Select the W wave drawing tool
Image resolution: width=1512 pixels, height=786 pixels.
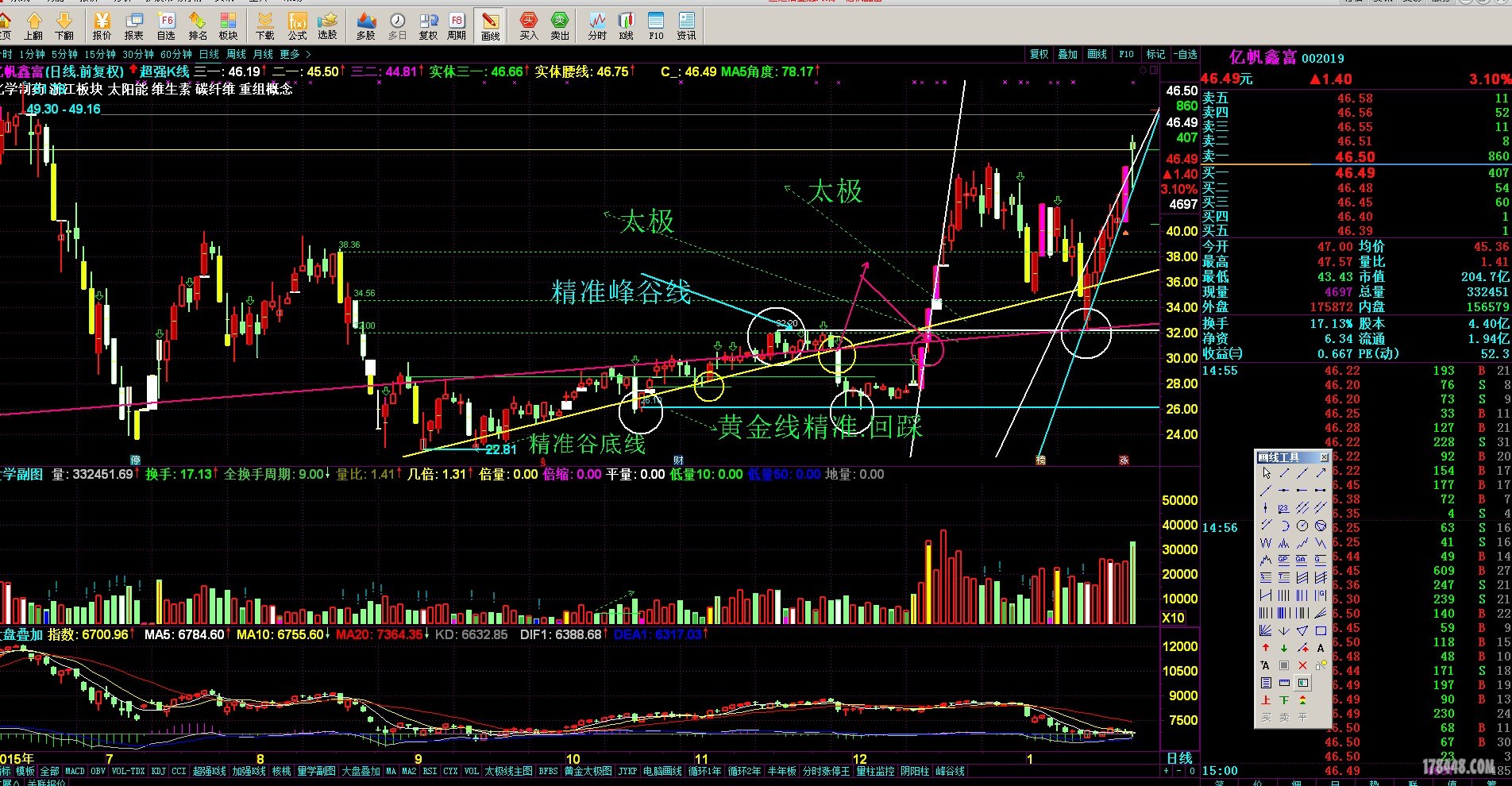(1266, 542)
